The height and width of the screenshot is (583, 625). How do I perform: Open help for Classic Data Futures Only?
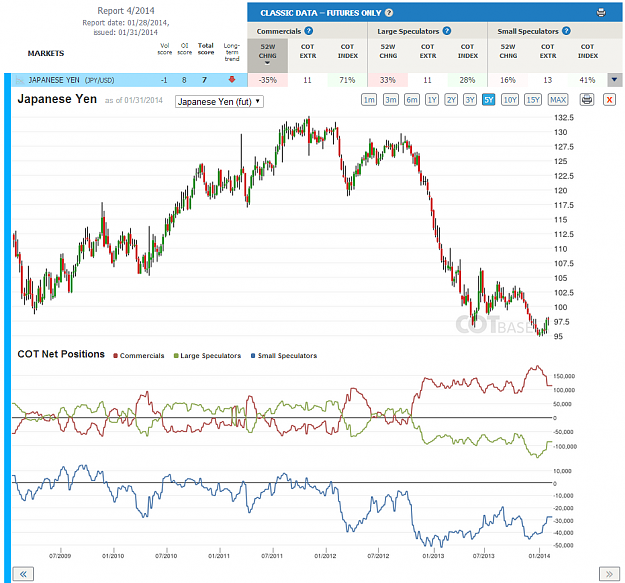389,13
